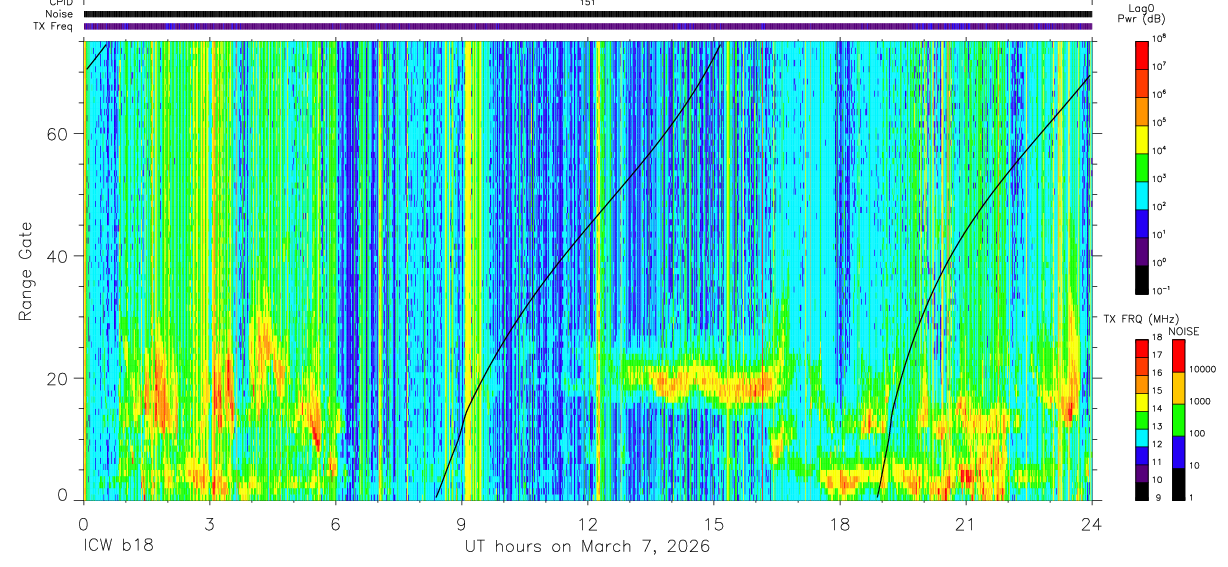Click the hour tick label '15' on the time axis

pos(714,524)
